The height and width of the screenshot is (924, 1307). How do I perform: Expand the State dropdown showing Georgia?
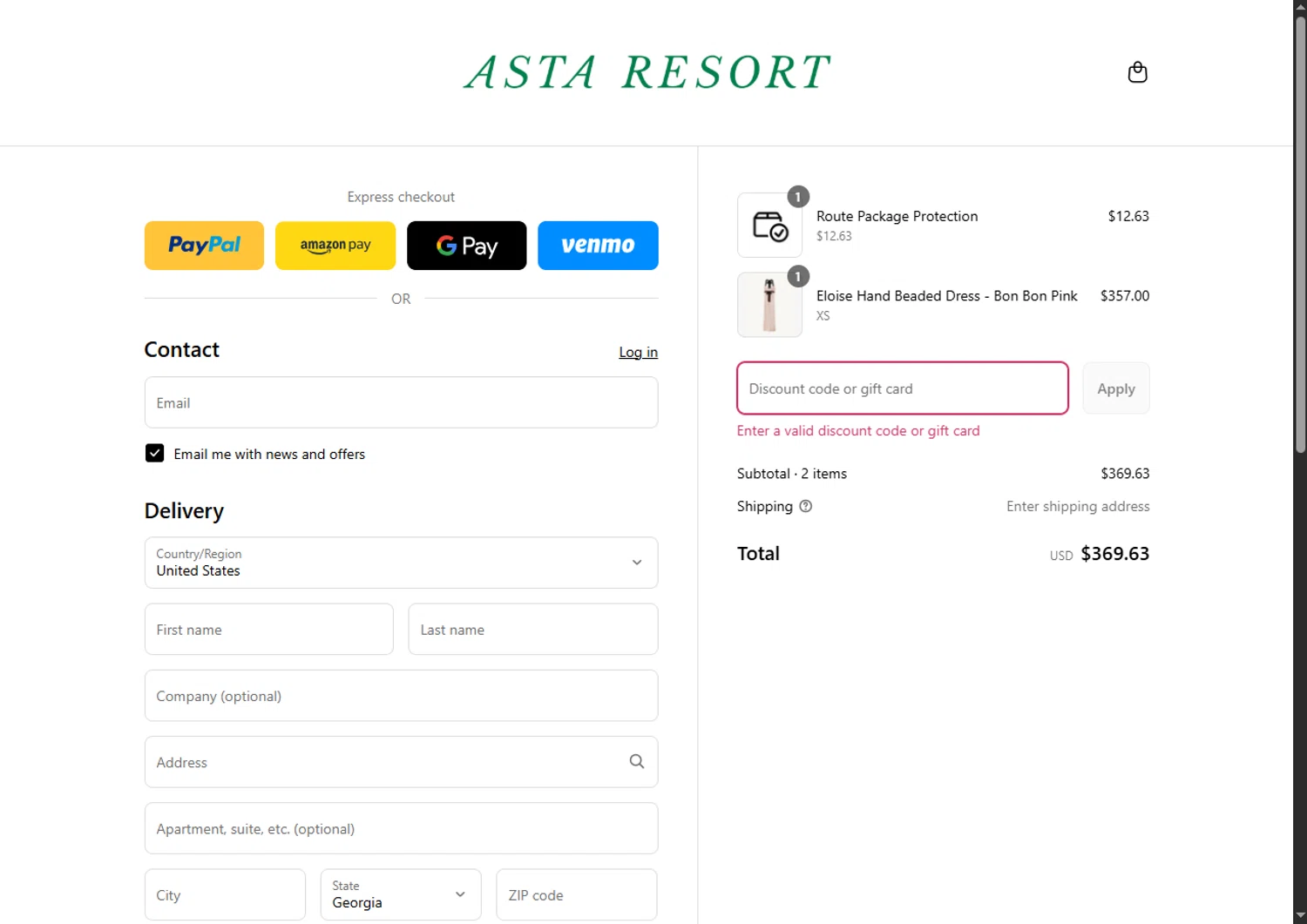[x=401, y=894]
